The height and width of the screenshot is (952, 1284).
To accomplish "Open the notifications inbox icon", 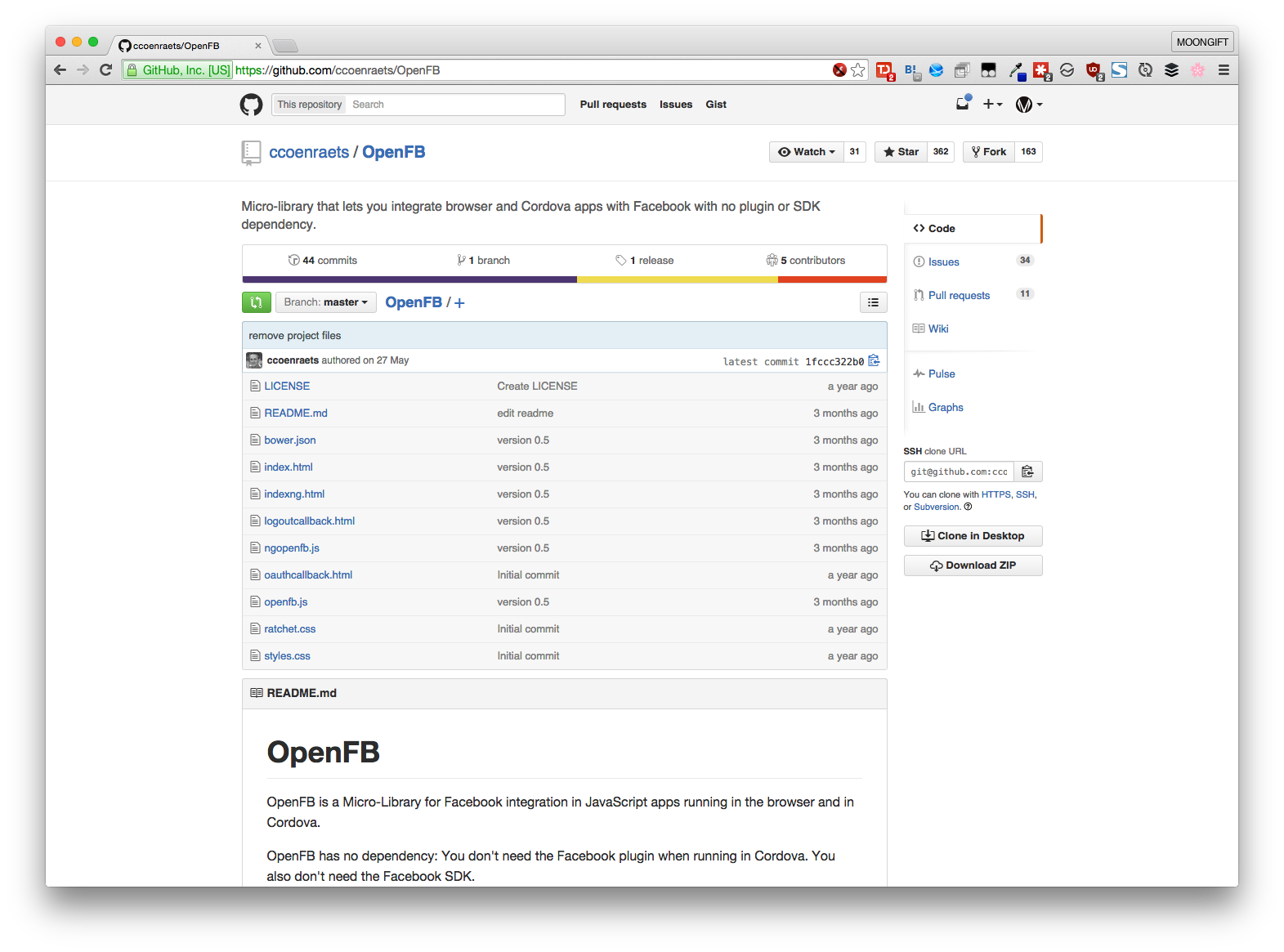I will [x=963, y=104].
